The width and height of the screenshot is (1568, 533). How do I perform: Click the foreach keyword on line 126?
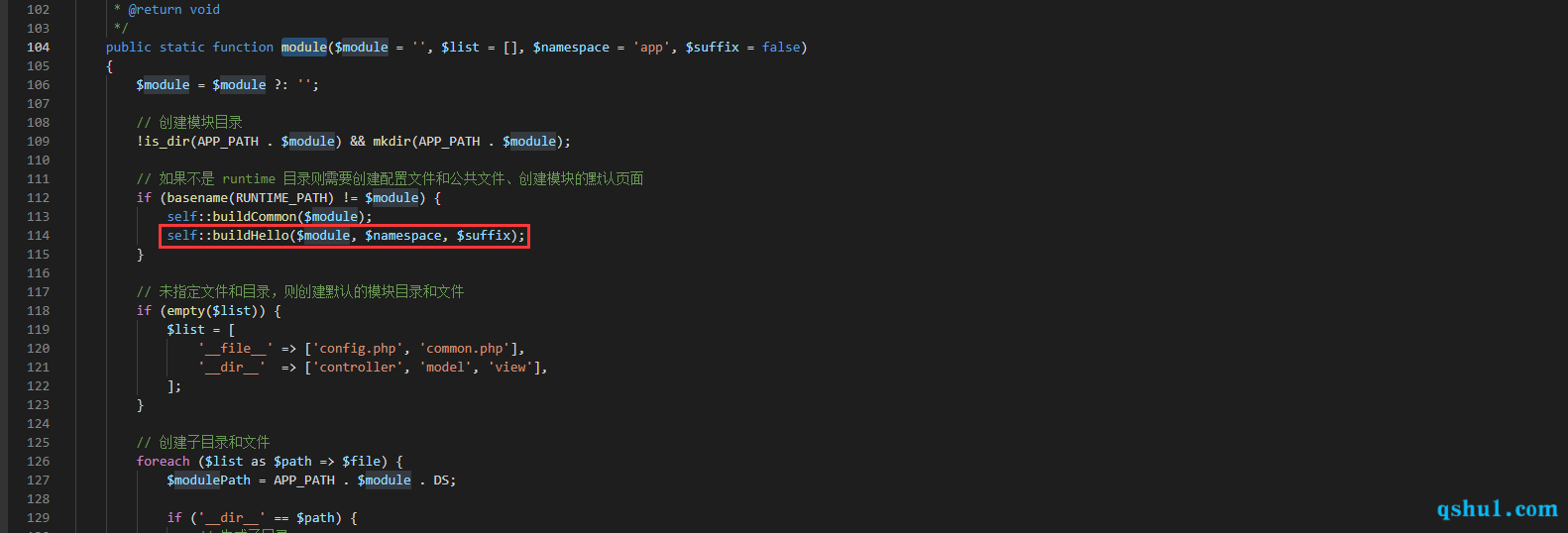click(163, 462)
